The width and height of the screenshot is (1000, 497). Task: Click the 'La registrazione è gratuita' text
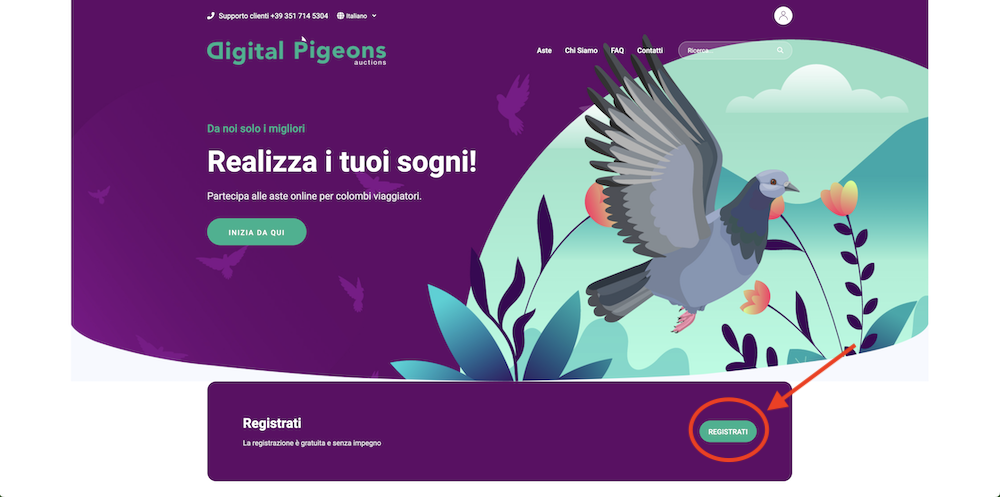tap(312, 443)
